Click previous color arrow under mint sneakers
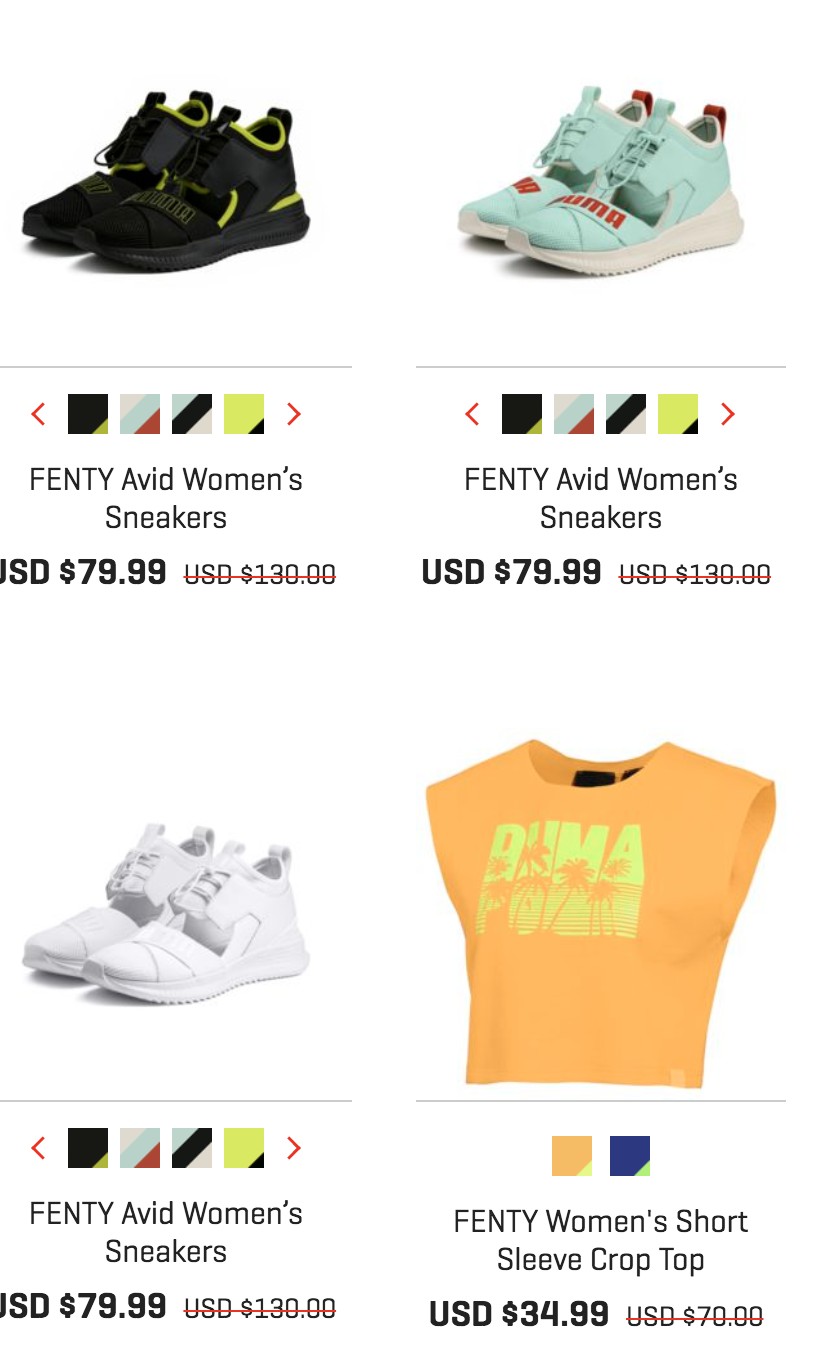 point(473,414)
